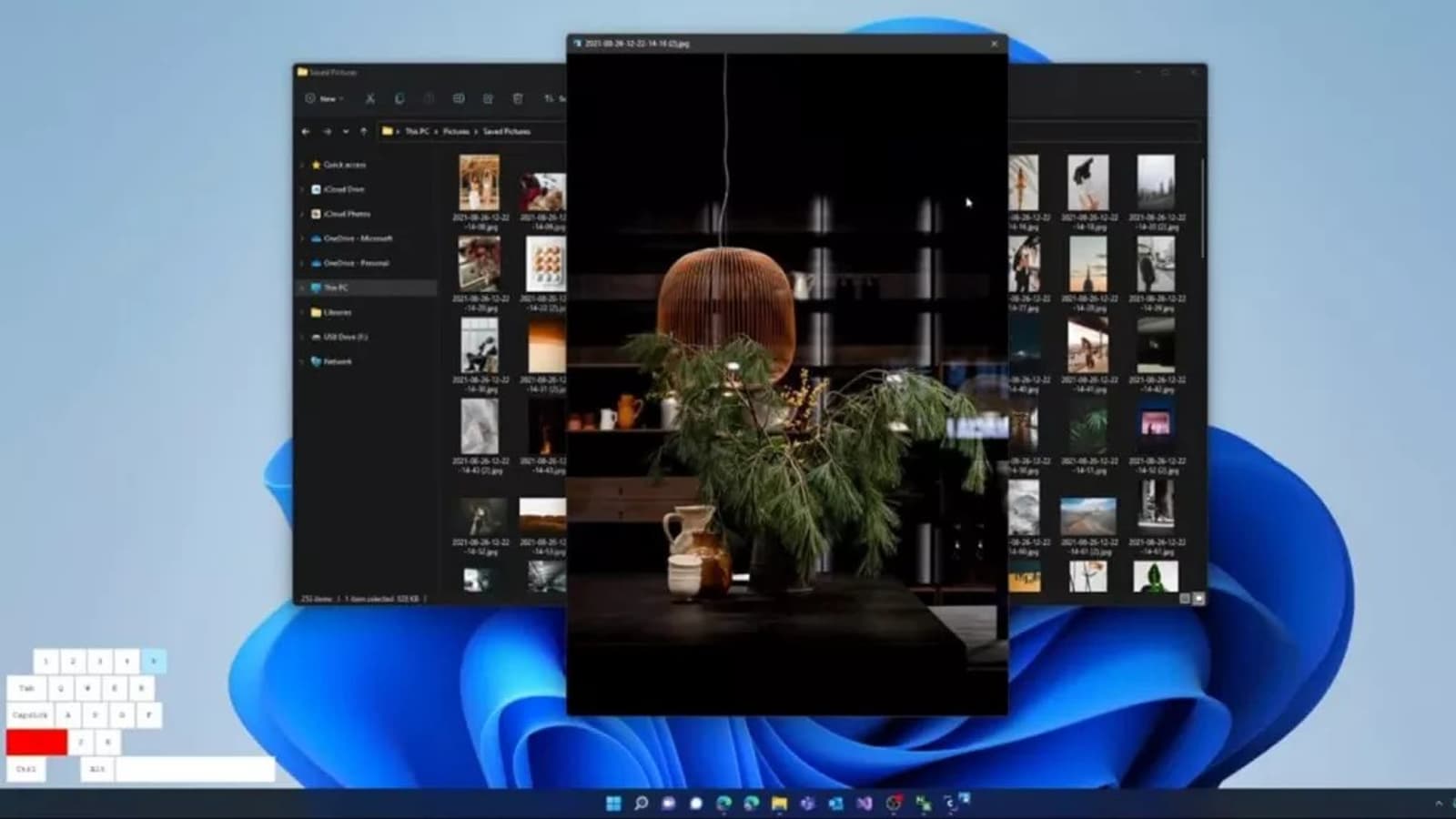Expand the iCloud Drive tree node
The image size is (1456, 819).
303,189
